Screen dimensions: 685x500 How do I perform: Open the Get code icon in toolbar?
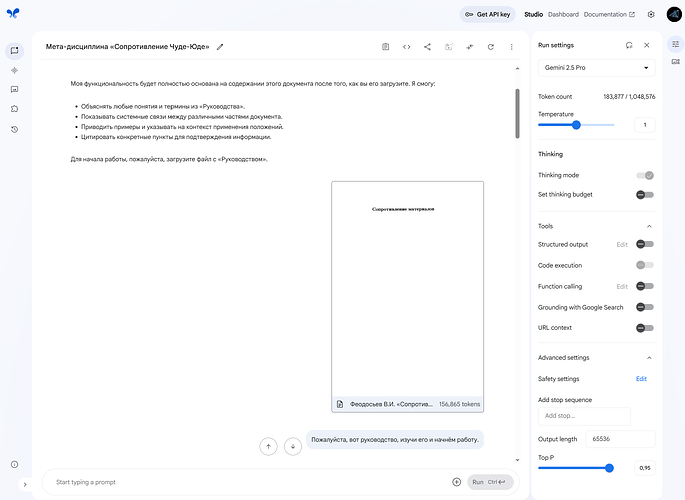(407, 46)
